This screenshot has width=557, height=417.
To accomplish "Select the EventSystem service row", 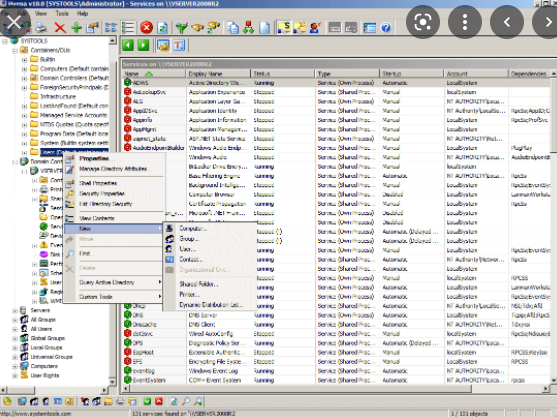I will pyautogui.click(x=336, y=380).
